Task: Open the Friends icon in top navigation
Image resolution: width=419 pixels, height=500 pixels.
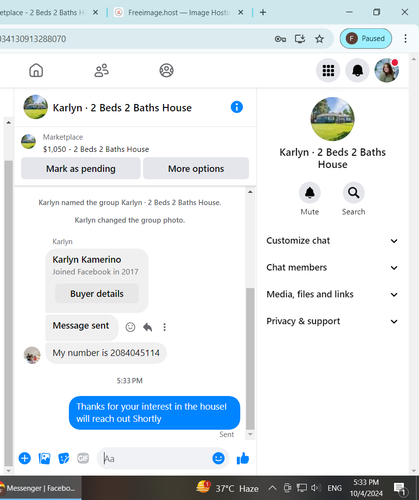Action: point(101,70)
